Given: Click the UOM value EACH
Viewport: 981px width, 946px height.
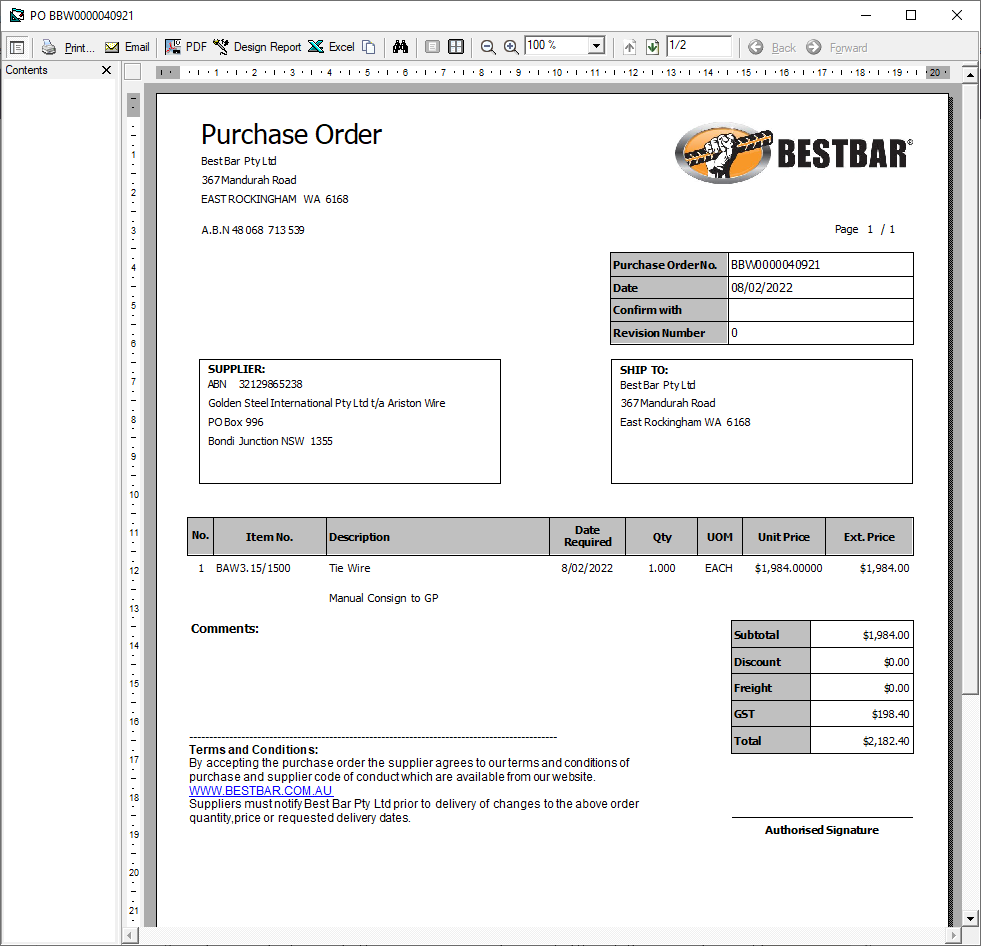Looking at the screenshot, I should pyautogui.click(x=719, y=568).
